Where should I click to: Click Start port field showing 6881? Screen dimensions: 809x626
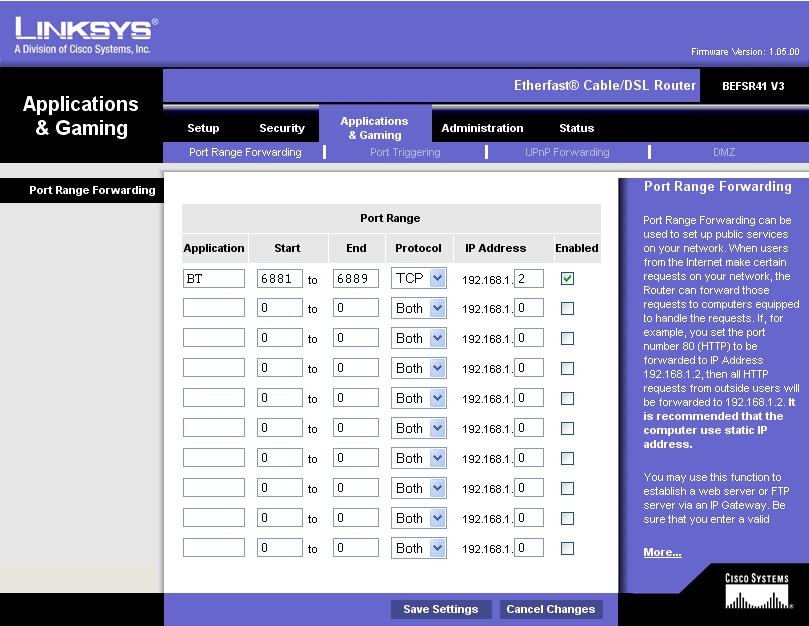(x=280, y=279)
